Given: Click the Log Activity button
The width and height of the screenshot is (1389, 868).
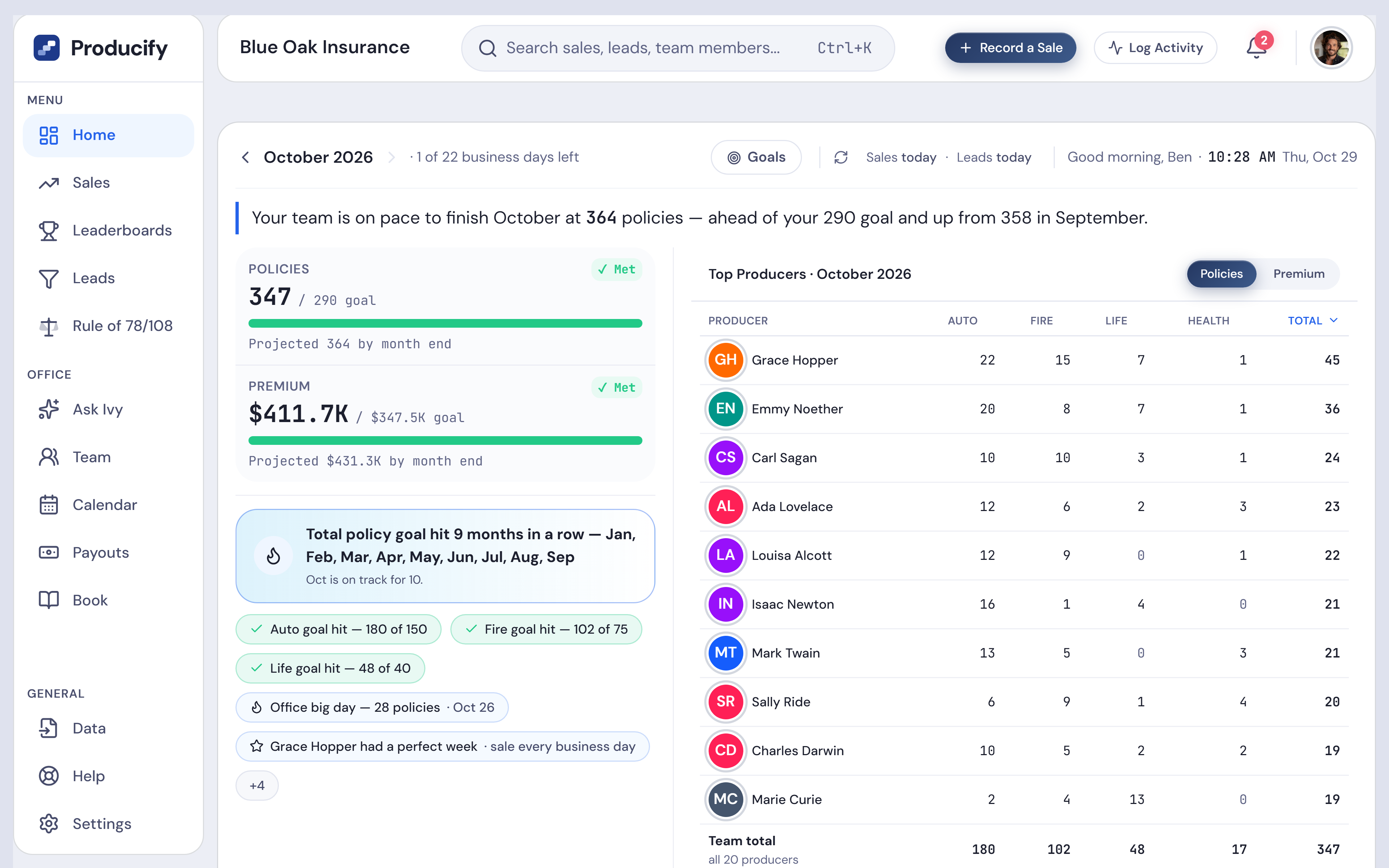Looking at the screenshot, I should [1155, 48].
